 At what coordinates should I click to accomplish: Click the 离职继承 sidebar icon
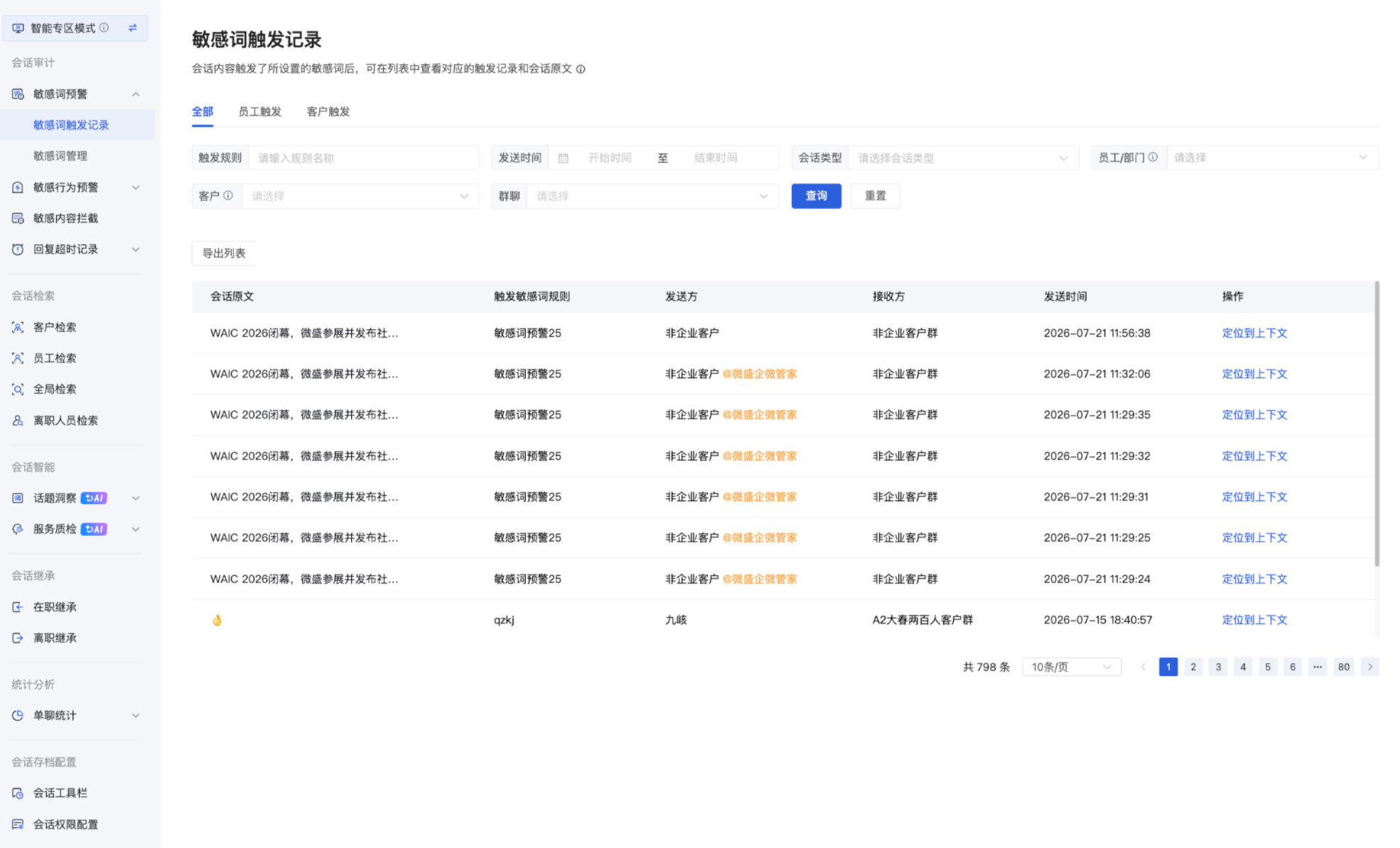[18, 638]
